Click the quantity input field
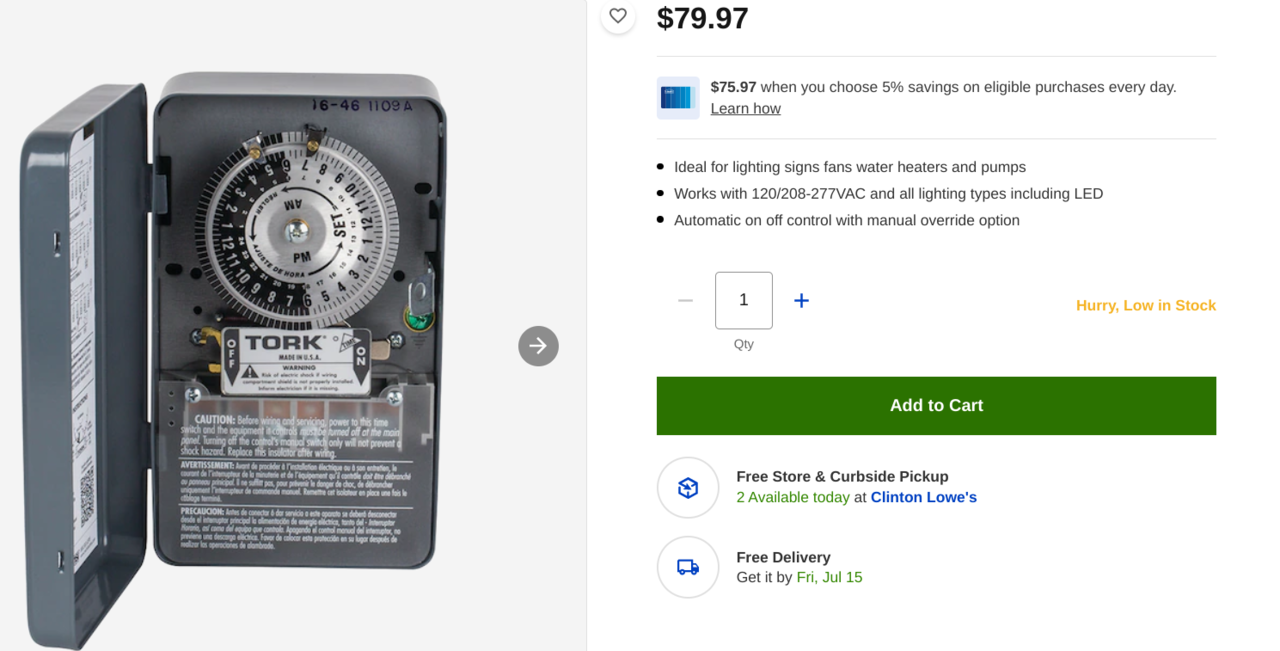 pos(743,300)
